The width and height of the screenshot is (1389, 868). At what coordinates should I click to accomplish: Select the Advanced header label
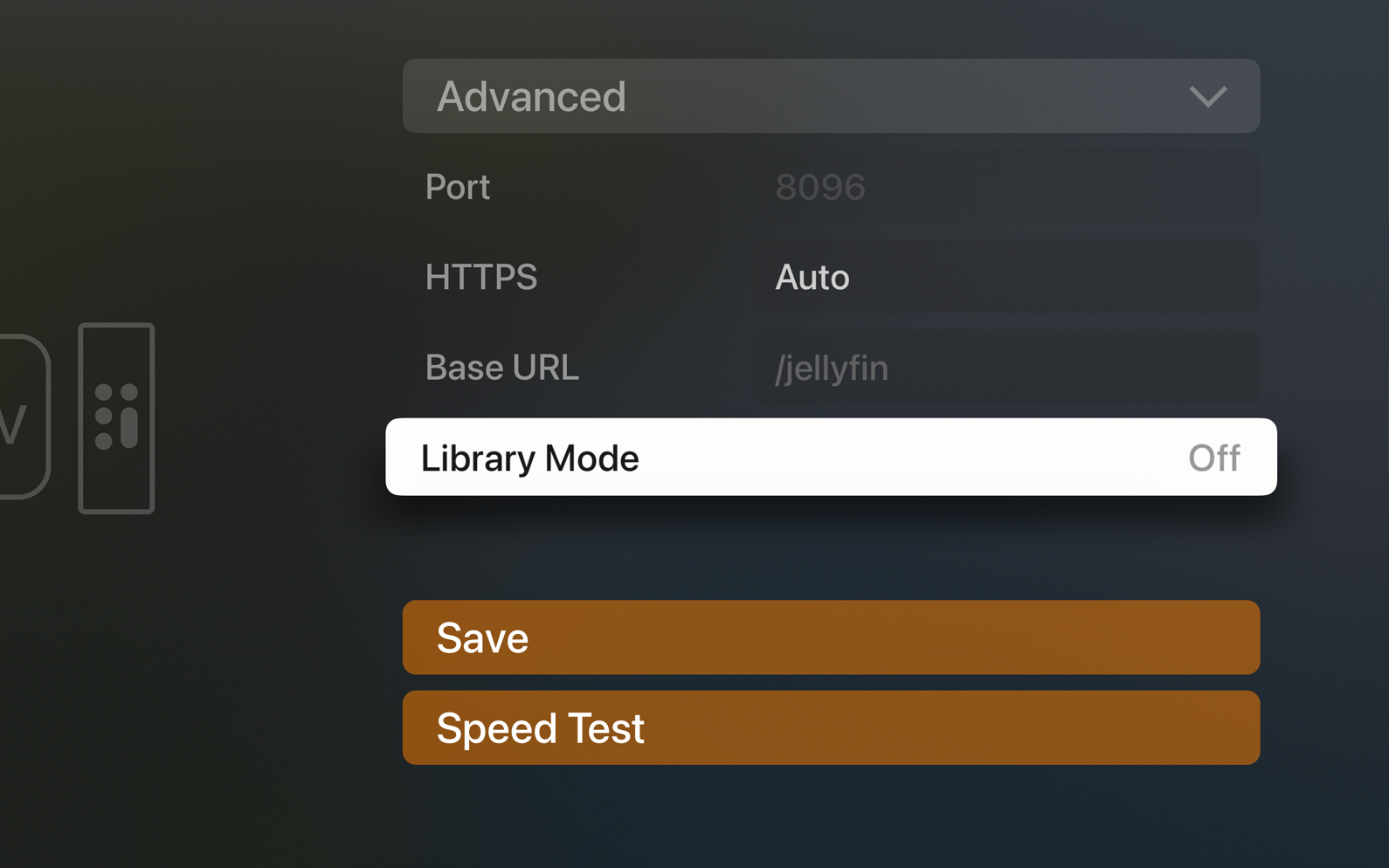pos(531,97)
